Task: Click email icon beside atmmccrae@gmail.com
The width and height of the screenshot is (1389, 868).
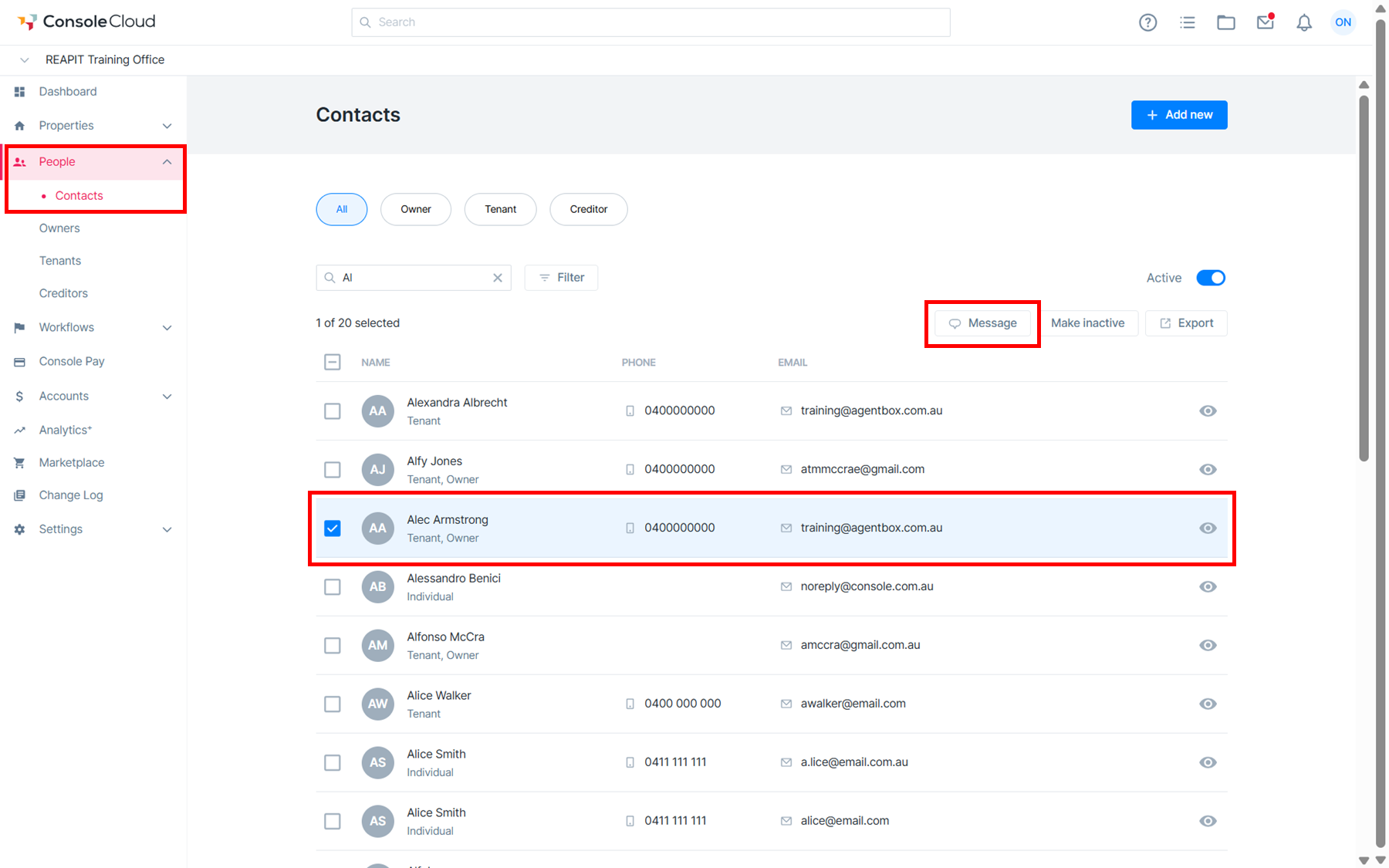Action: click(786, 469)
